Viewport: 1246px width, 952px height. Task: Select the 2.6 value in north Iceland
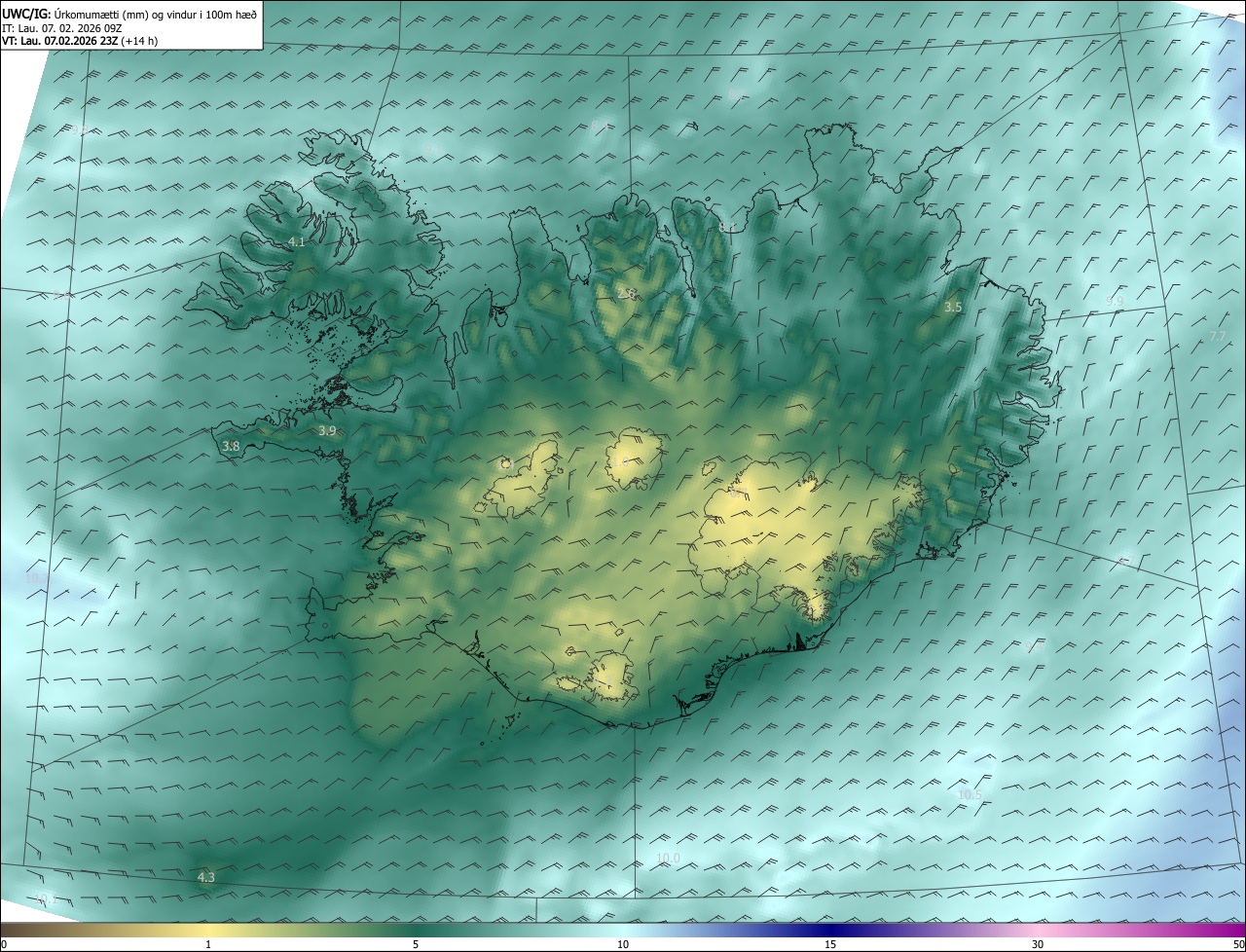[626, 293]
